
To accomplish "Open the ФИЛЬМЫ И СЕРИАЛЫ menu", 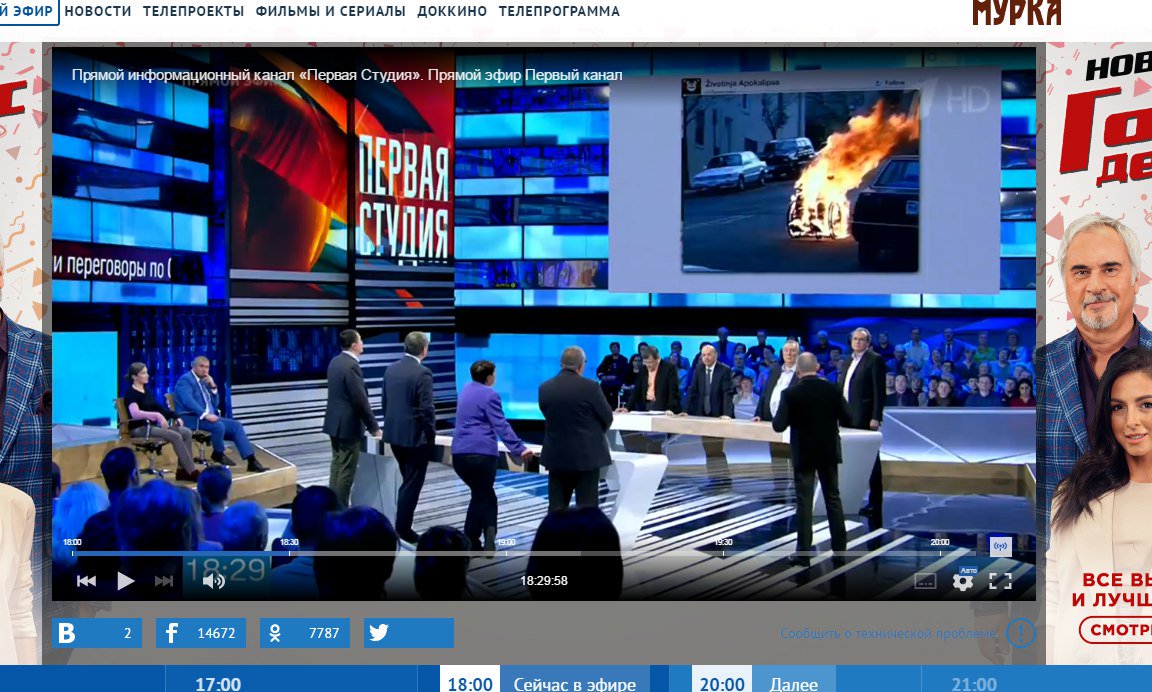I will 331,11.
